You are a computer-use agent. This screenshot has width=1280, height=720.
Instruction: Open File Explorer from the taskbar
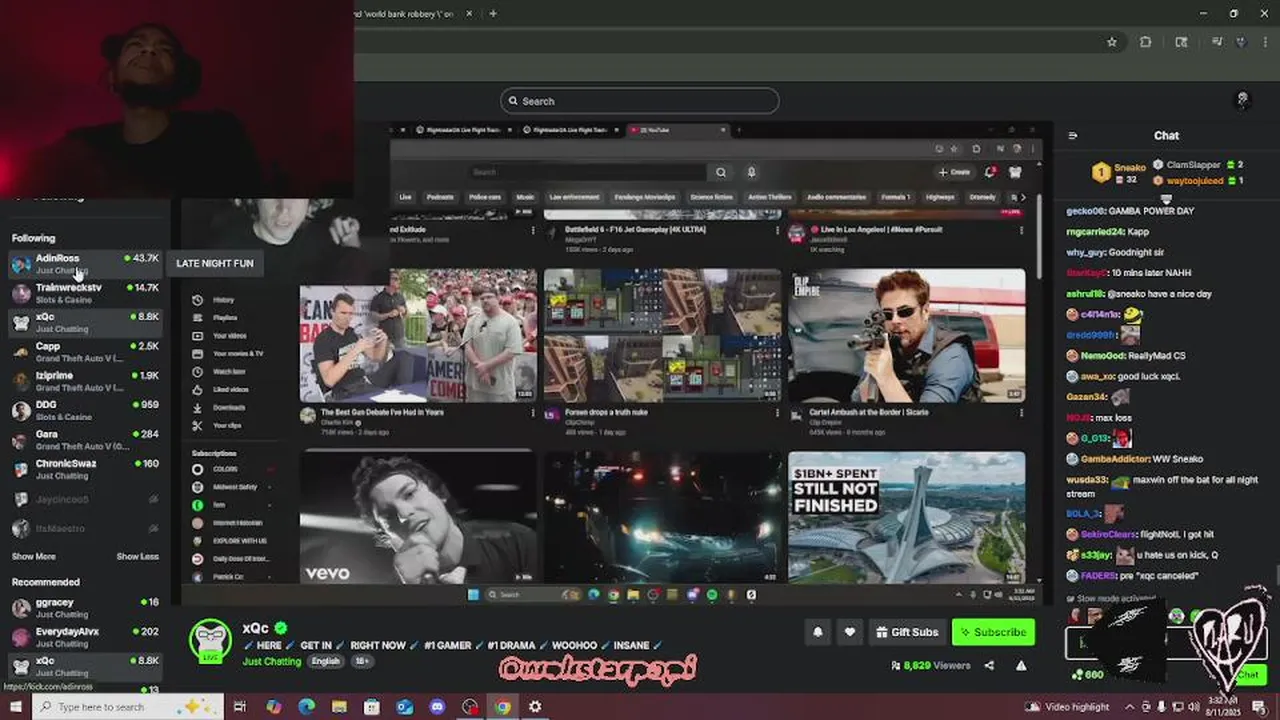(339, 707)
